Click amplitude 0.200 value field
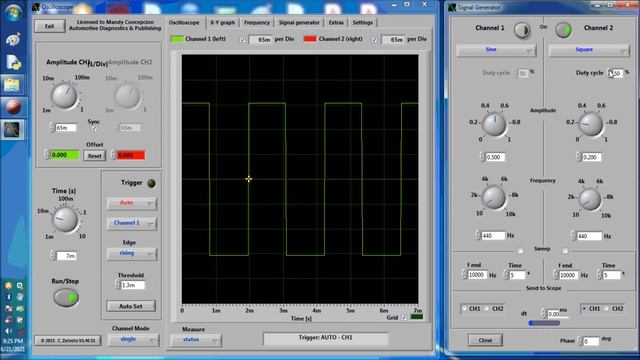640x360 pixels. (592, 157)
